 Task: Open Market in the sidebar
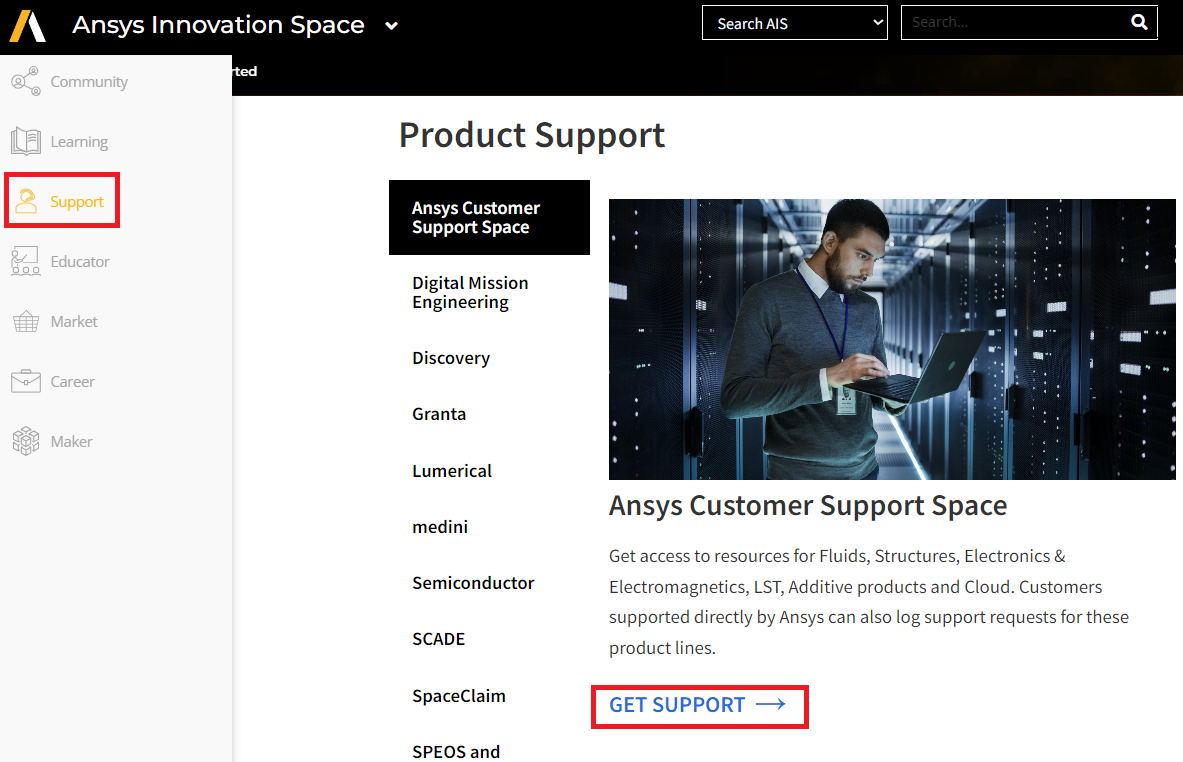tap(74, 321)
